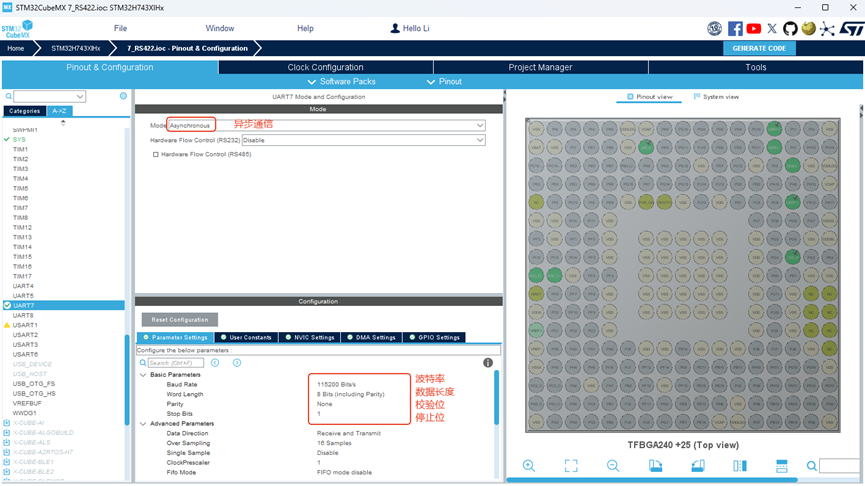This screenshot has width=865, height=486.
Task: Click the Reset Configuration button
Action: (x=180, y=320)
